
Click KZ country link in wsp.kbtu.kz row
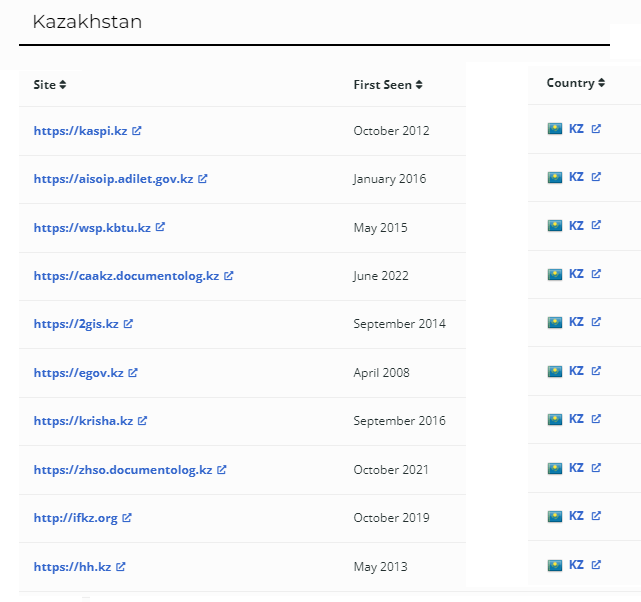tap(576, 226)
